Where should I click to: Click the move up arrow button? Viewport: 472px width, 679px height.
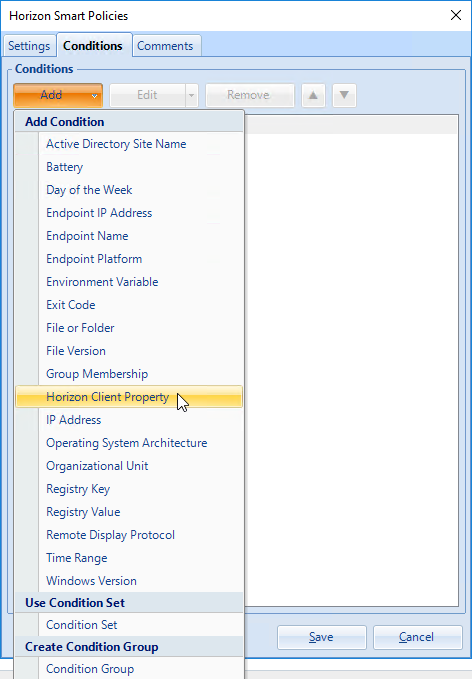click(313, 95)
